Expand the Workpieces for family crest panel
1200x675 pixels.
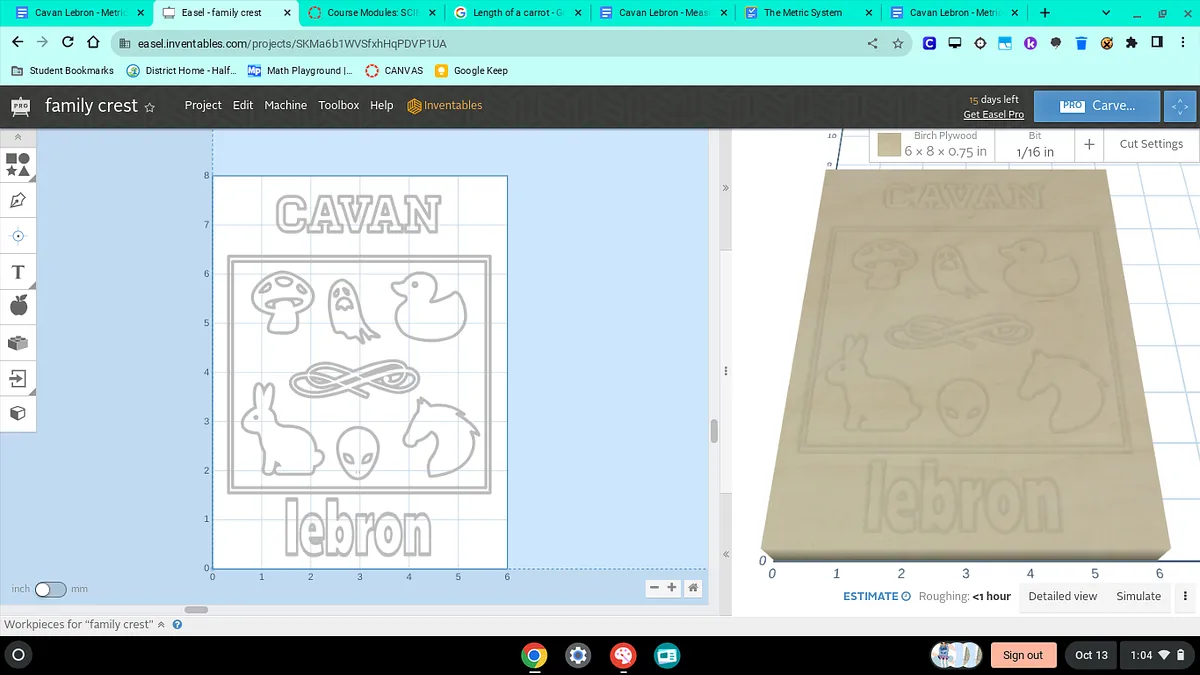(161, 624)
